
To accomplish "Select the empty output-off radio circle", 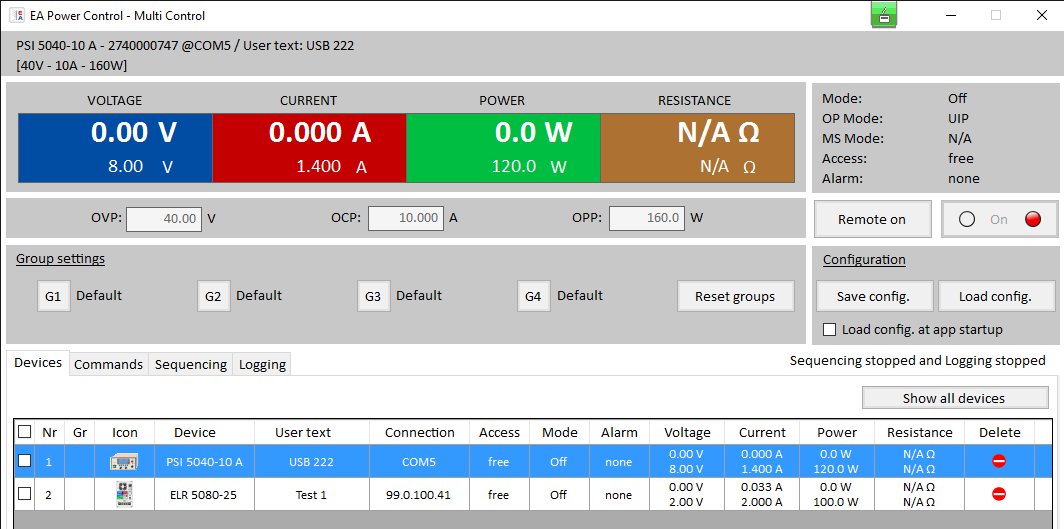I will 967,219.
